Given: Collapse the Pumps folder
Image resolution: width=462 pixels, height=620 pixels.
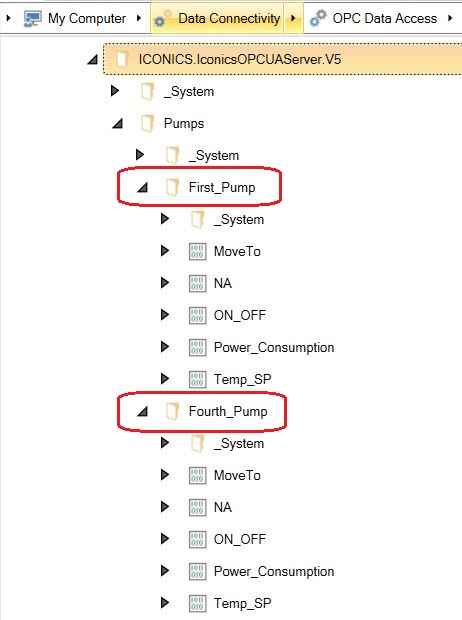Looking at the screenshot, I should [117, 124].
